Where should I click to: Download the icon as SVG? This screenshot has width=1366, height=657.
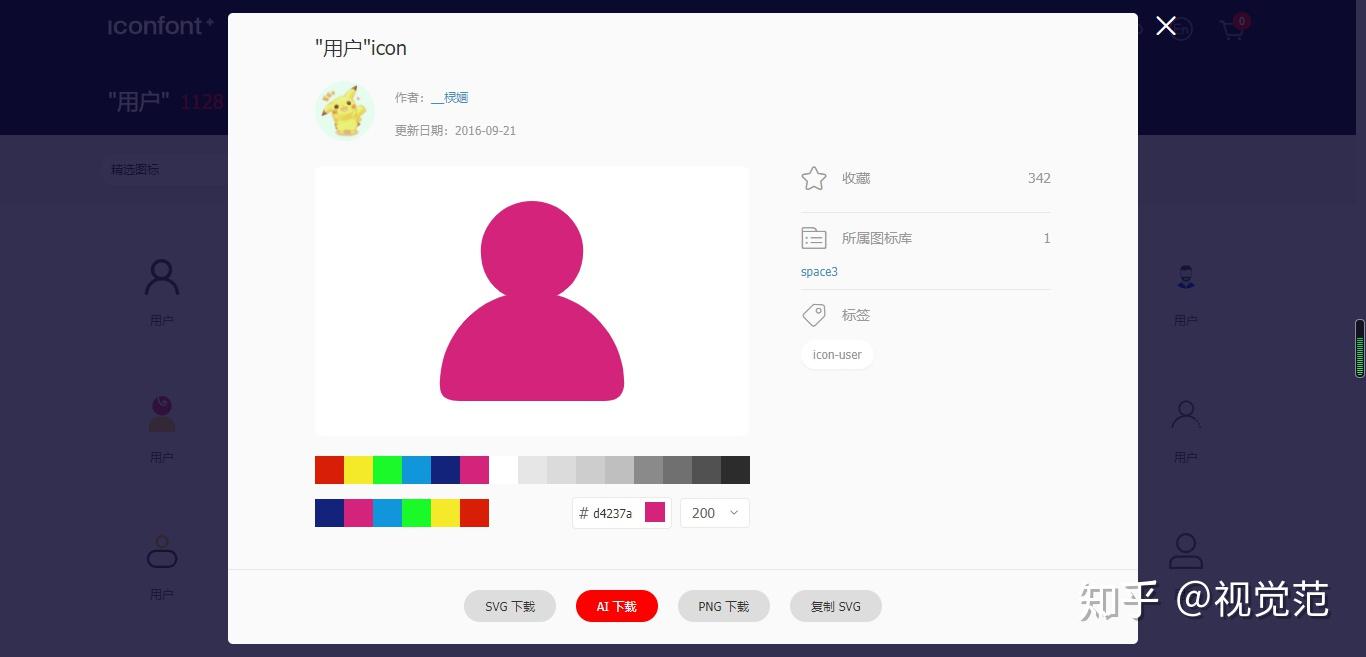510,606
